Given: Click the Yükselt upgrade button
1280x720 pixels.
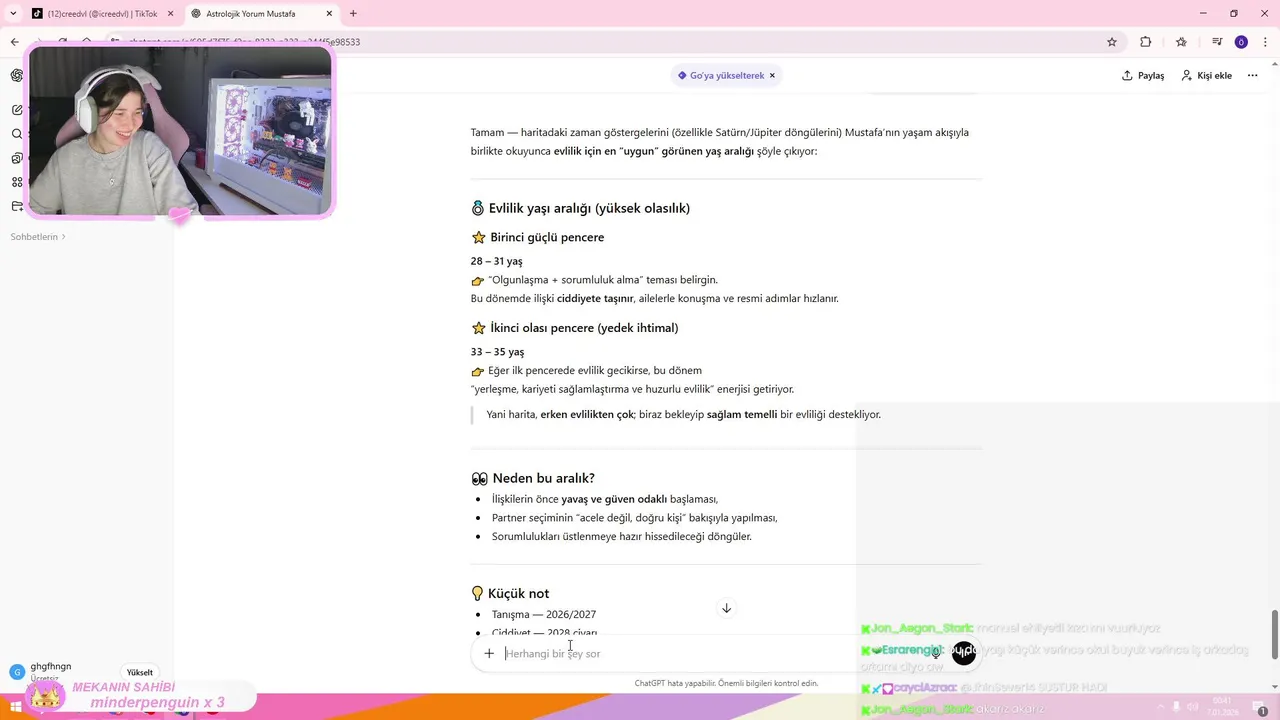Looking at the screenshot, I should click(x=140, y=673).
